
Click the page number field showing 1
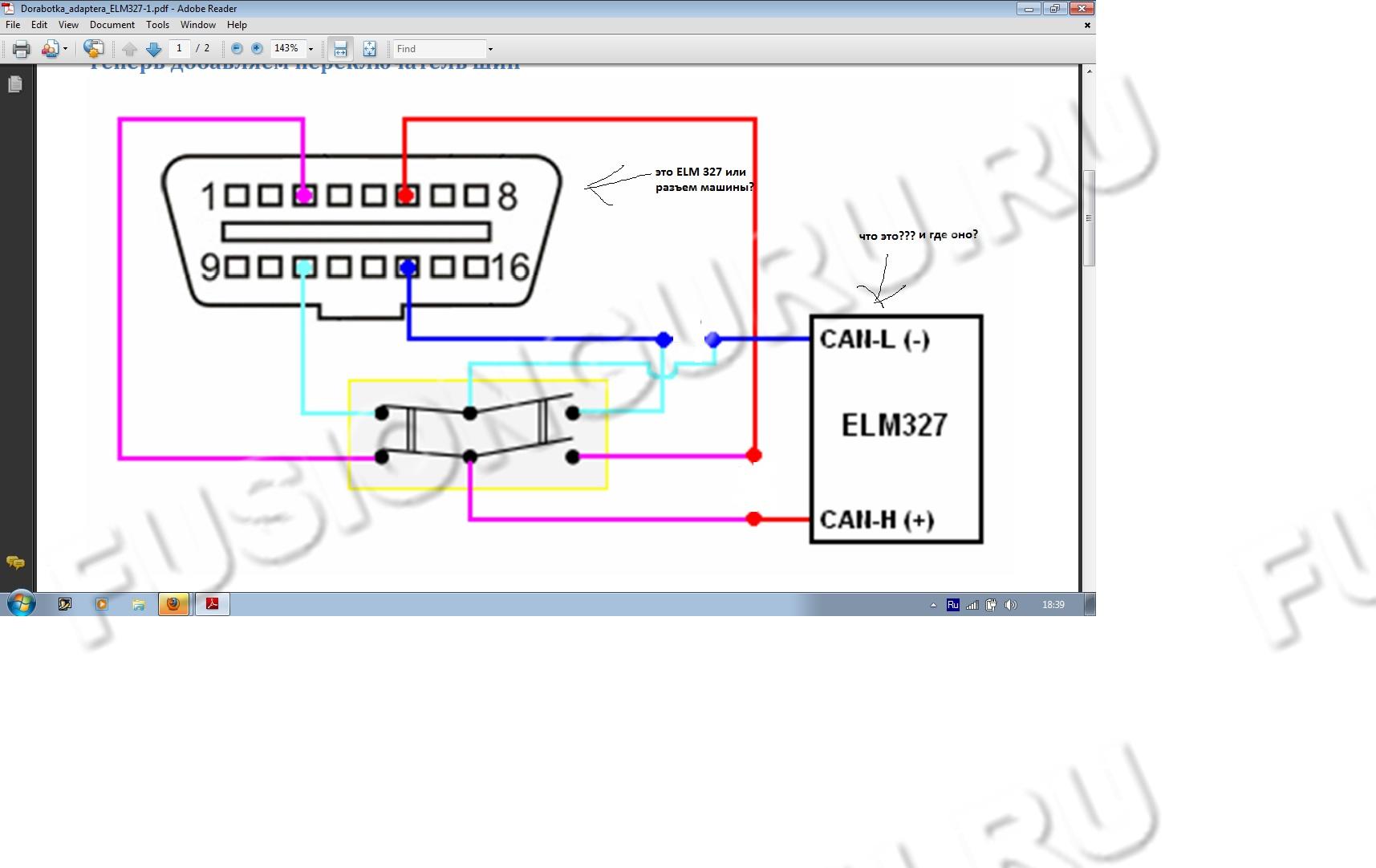[179, 48]
